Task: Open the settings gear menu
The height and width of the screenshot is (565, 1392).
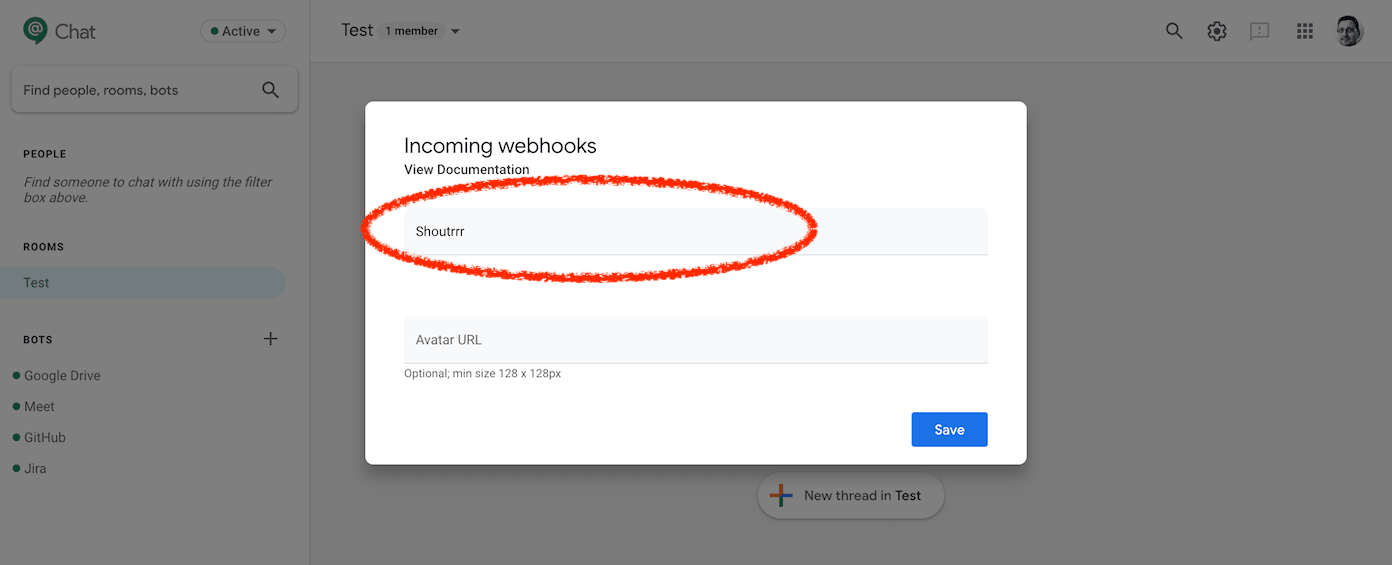Action: point(1216,31)
